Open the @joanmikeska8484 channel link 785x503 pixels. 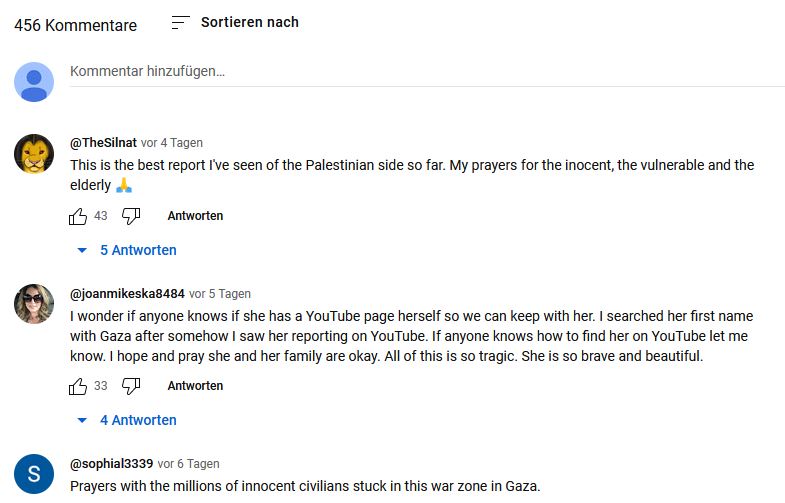click(127, 294)
